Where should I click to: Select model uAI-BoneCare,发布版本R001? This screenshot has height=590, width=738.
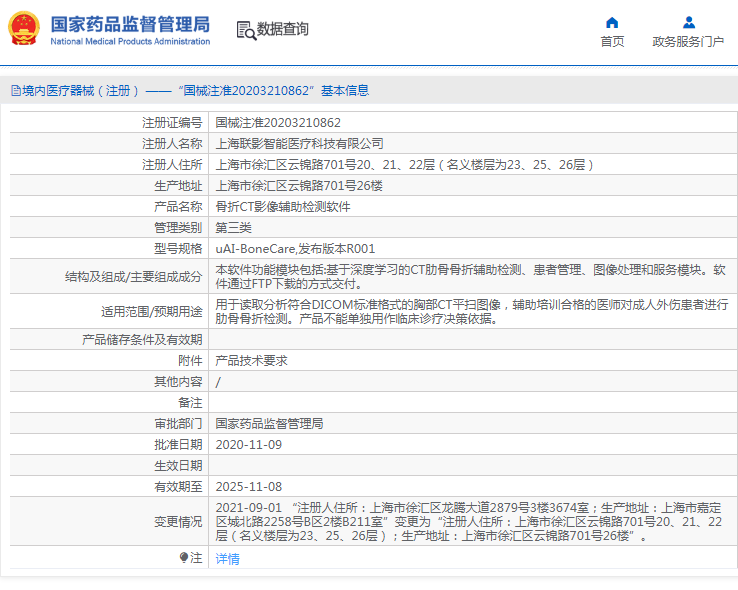tap(295, 248)
